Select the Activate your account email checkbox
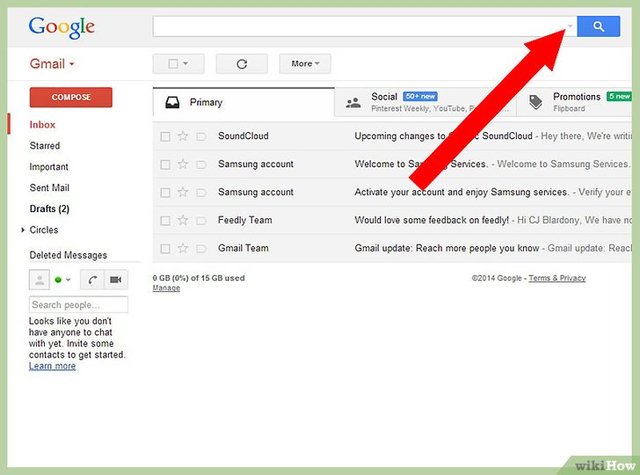640x475 pixels. 165,192
